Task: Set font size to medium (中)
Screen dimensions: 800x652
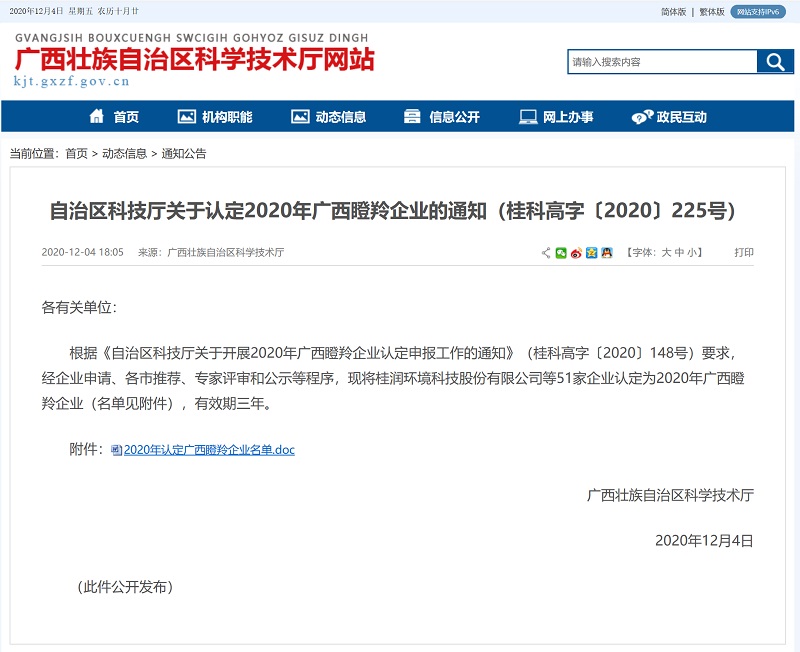Action: (680, 253)
